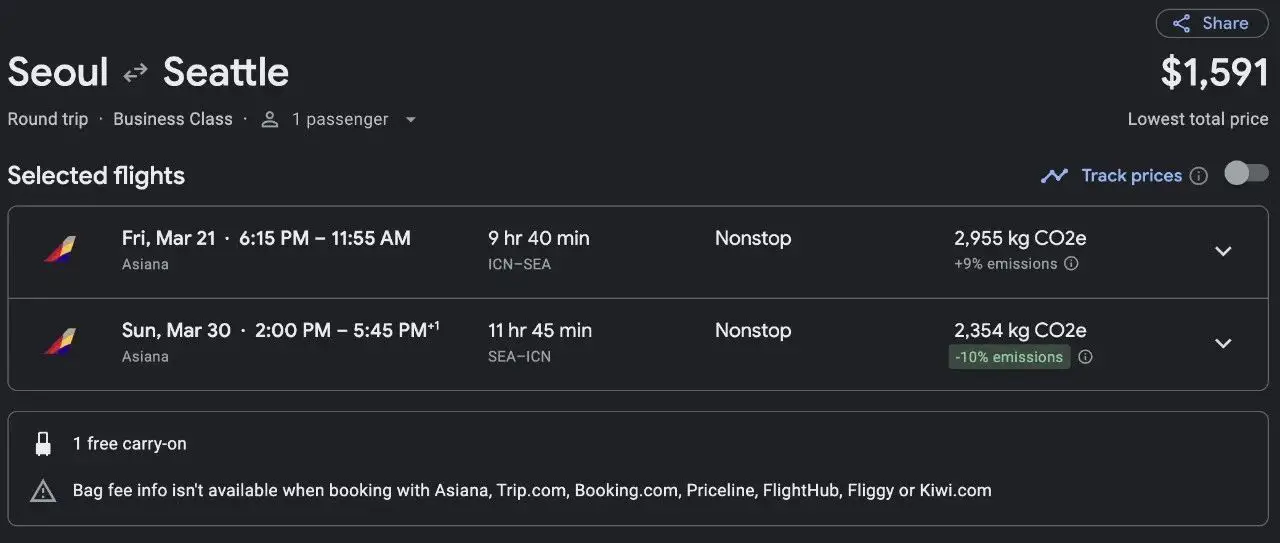
Task: Click the Track prices trend graph icon
Action: (x=1054, y=176)
